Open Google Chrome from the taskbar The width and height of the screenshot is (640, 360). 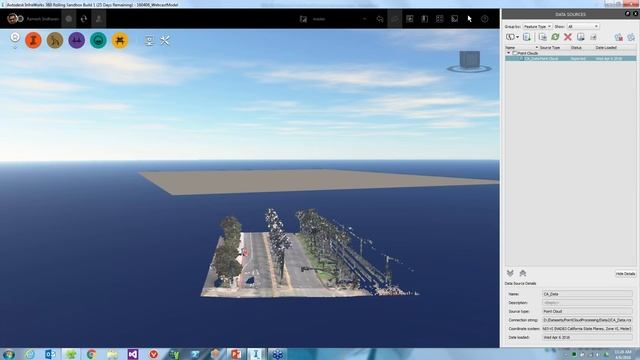click(x=91, y=354)
